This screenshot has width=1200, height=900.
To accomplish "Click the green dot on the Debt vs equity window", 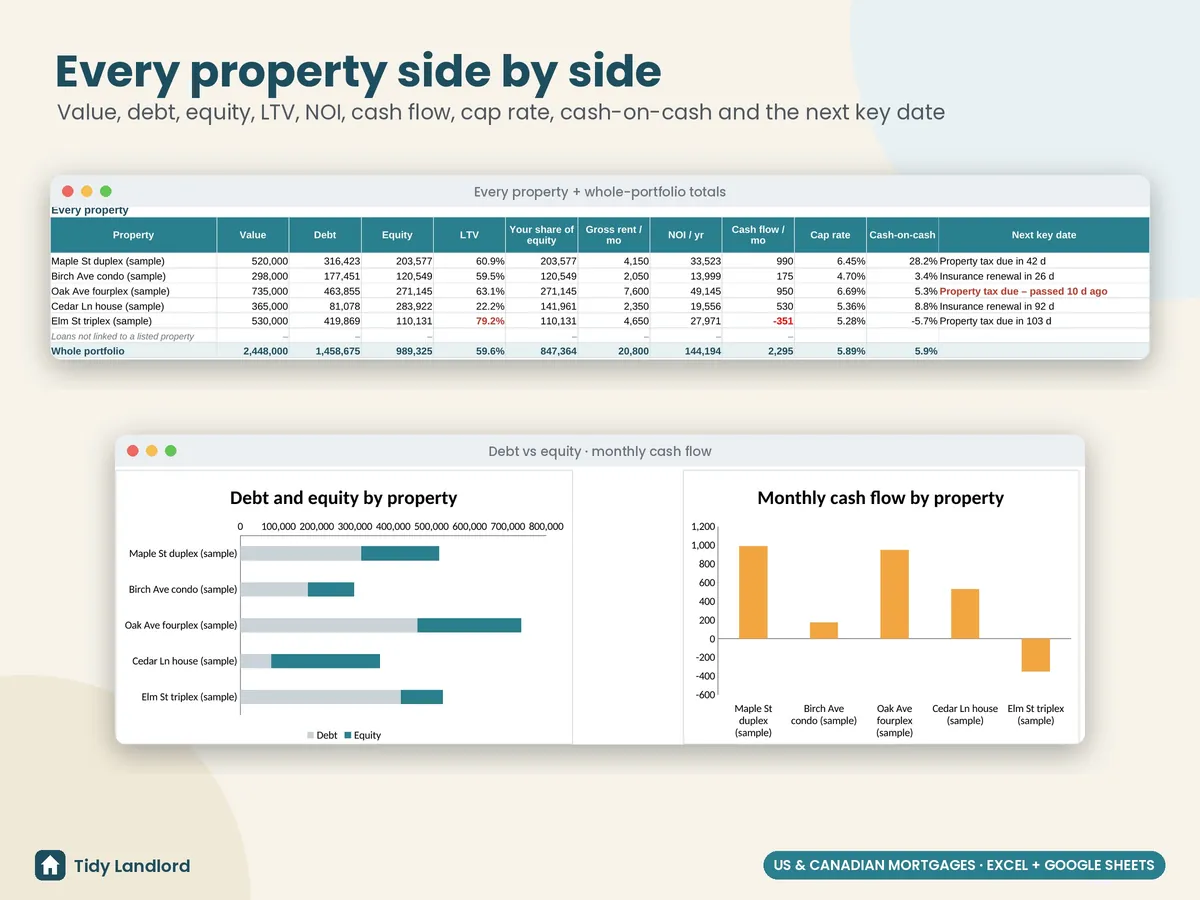I will (x=171, y=451).
